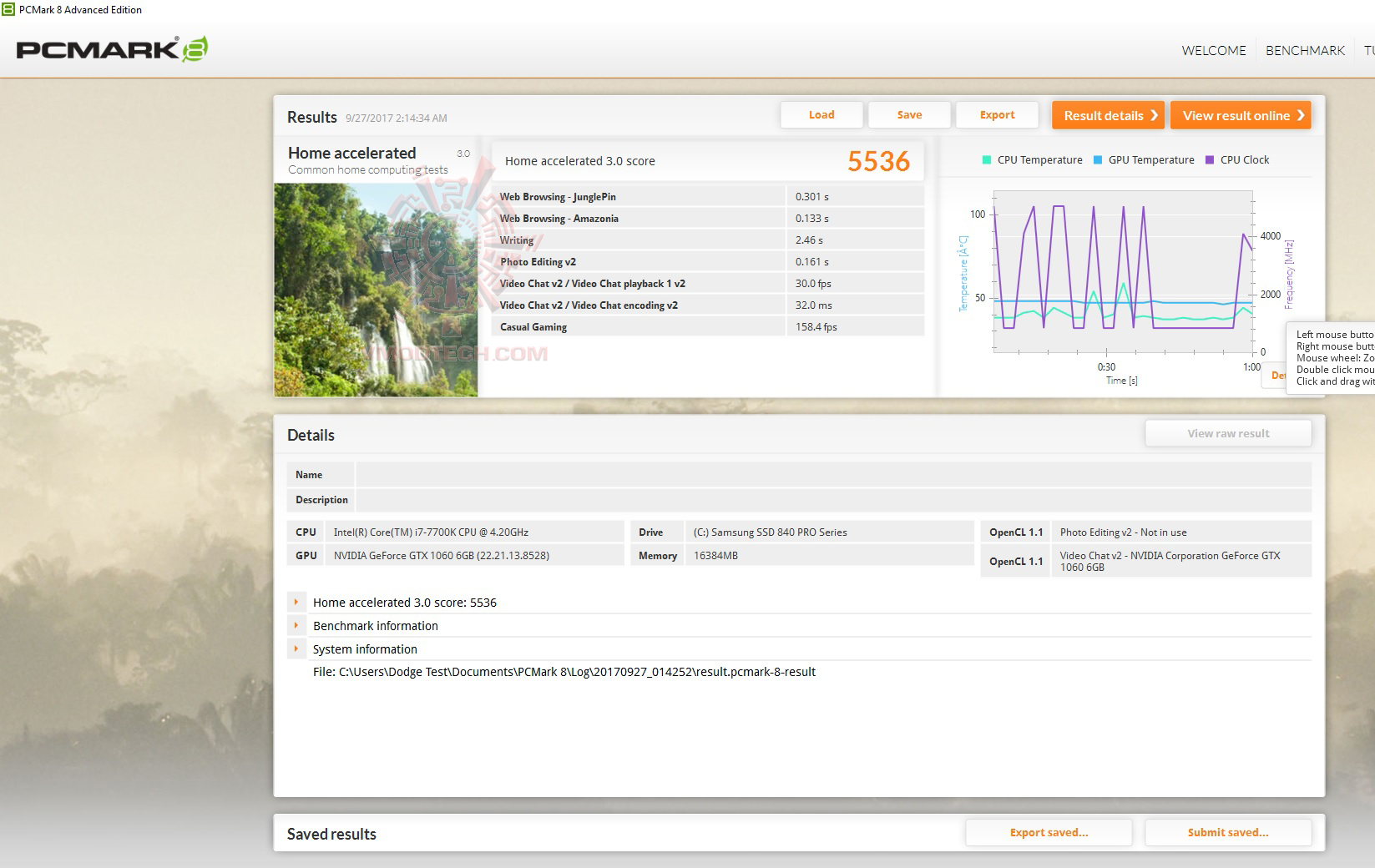Toggle CPU Temperature legend swatch
This screenshot has width=1375, height=868.
tap(987, 160)
